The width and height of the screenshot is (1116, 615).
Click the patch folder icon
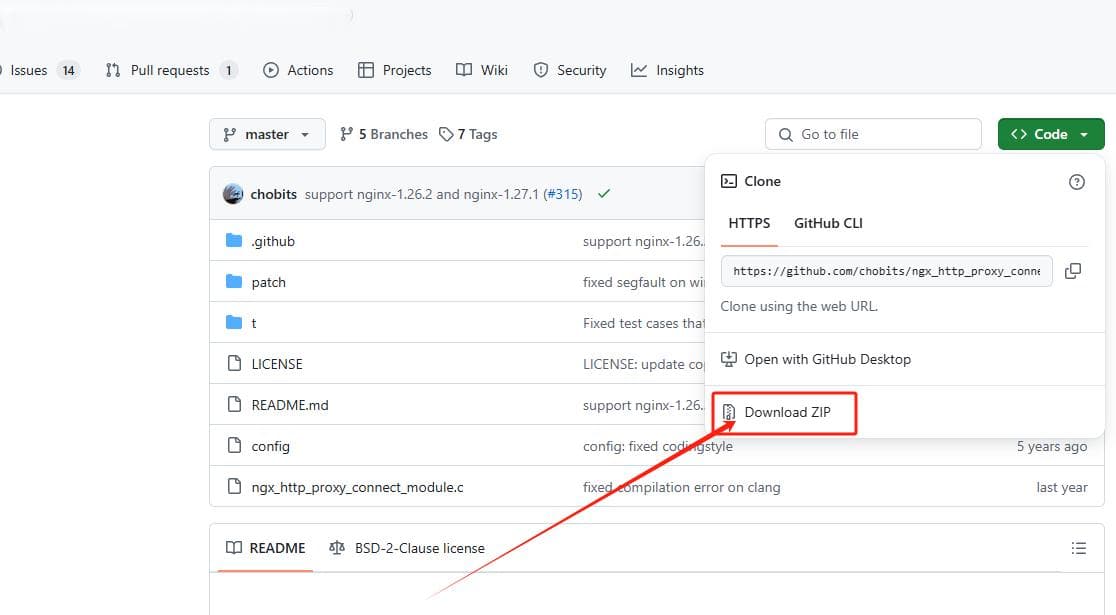(234, 282)
